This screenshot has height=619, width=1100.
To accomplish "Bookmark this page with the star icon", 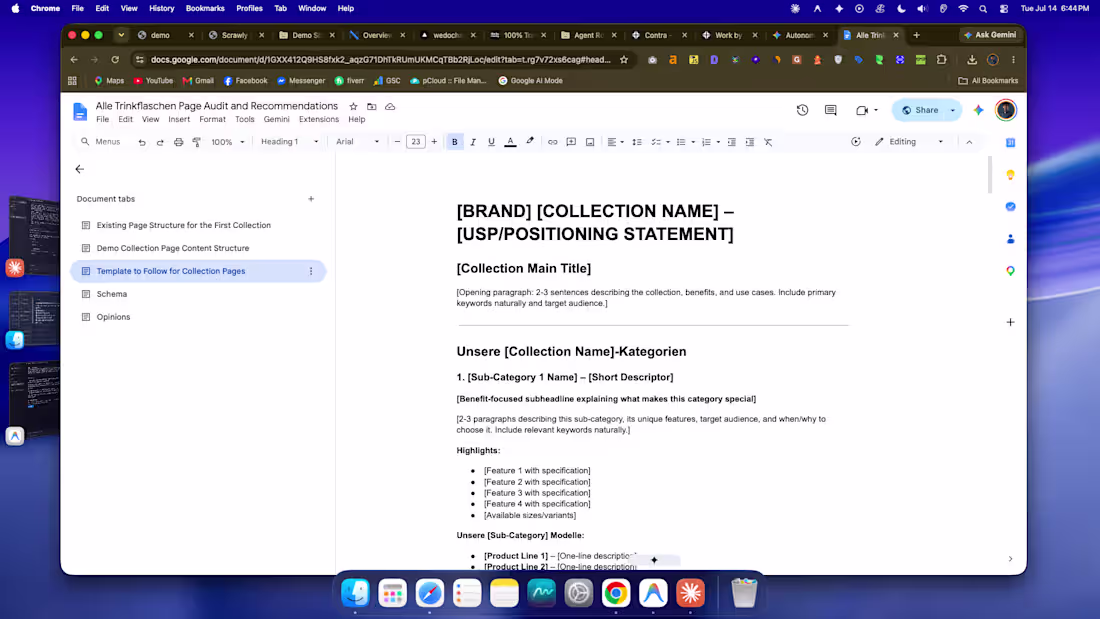I will (x=624, y=60).
